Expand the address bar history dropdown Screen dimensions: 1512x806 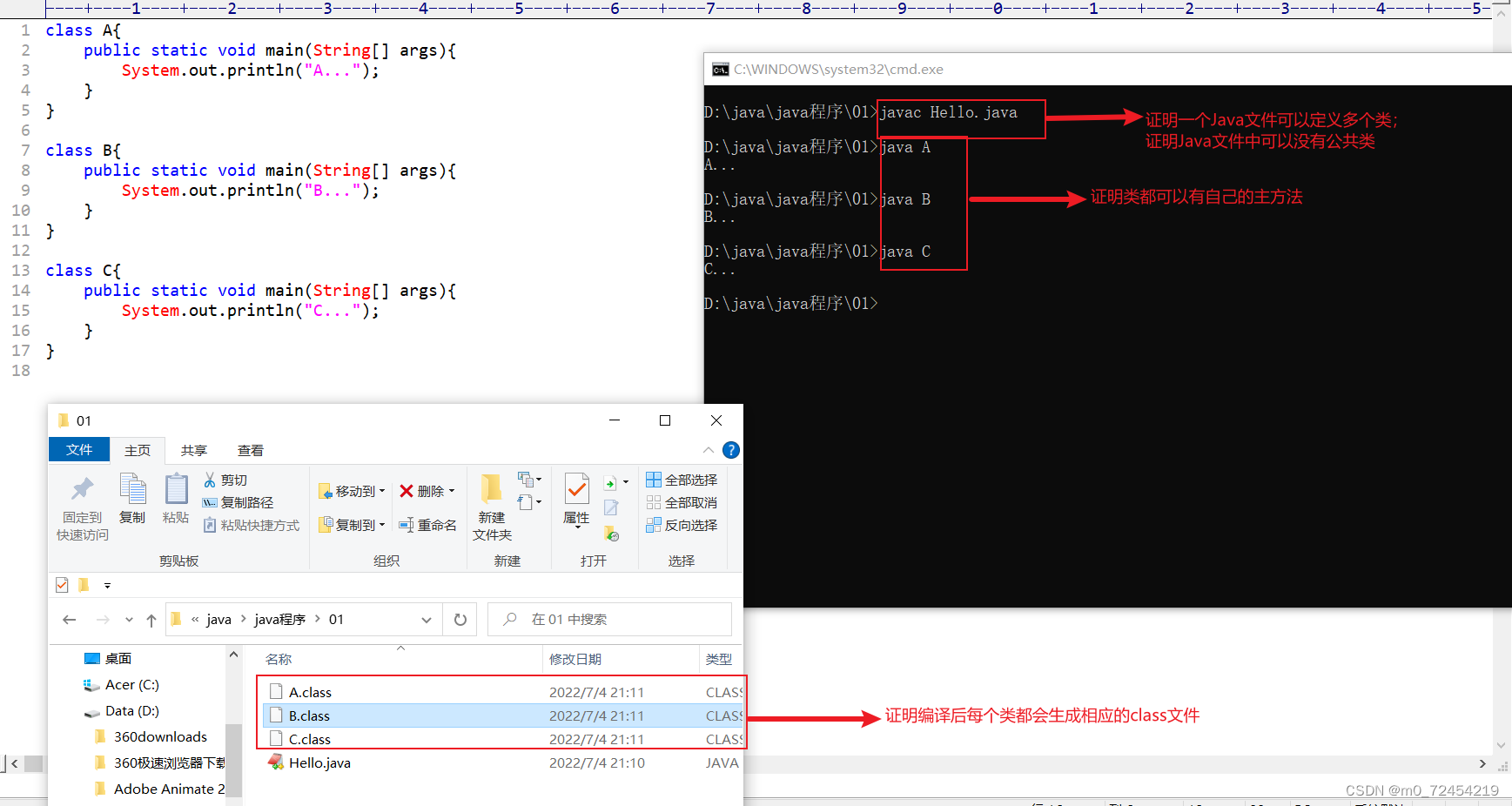tap(427, 620)
